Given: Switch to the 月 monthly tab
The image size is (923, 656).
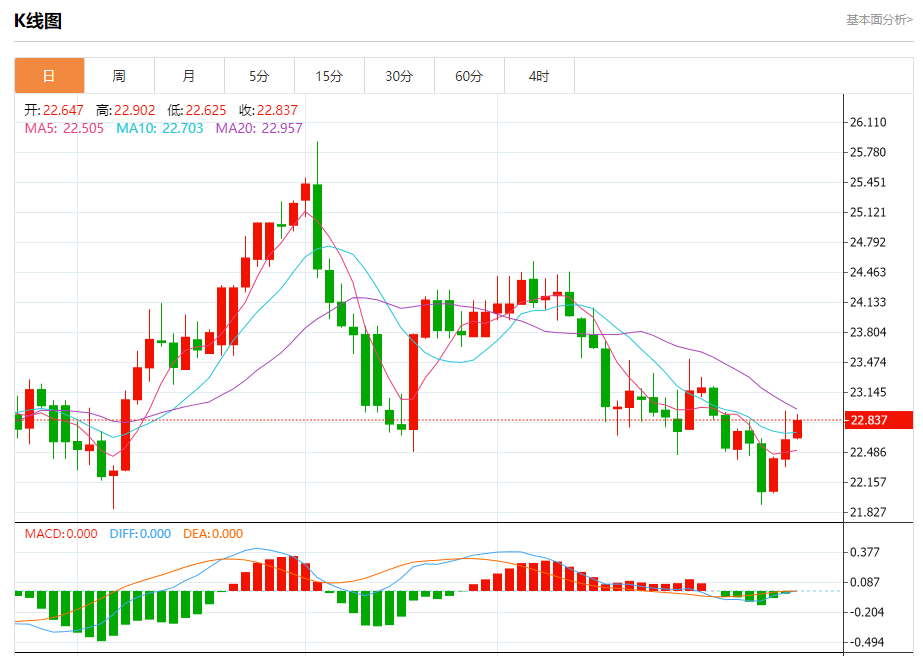Looking at the screenshot, I should 189,76.
